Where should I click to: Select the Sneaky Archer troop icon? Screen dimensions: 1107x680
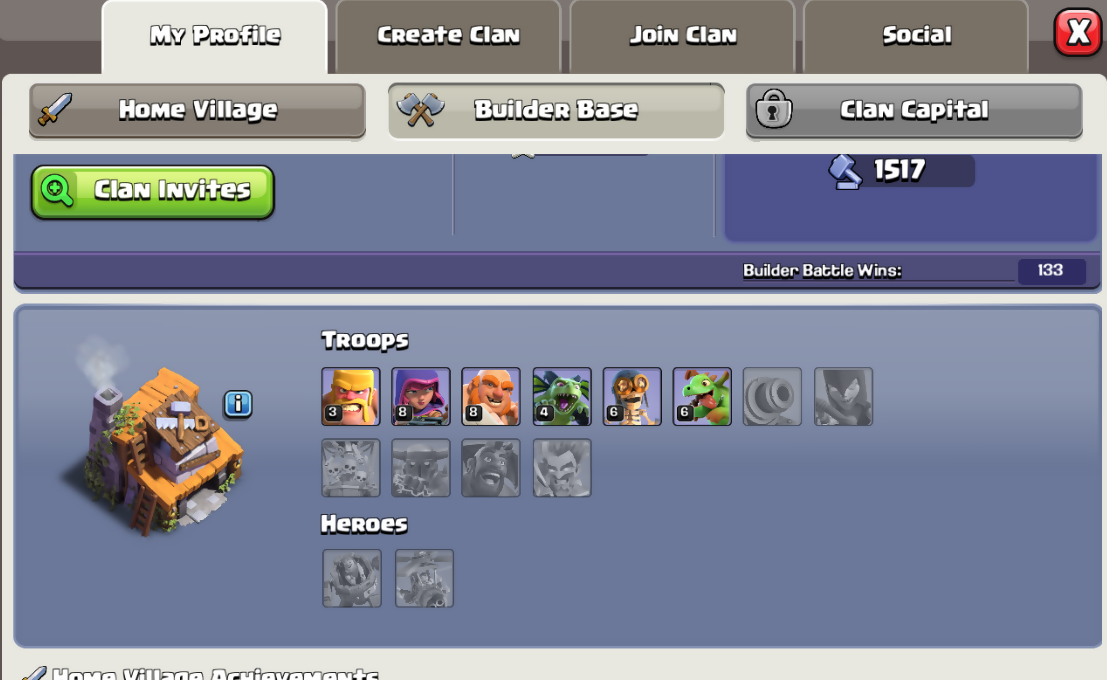[x=421, y=396]
